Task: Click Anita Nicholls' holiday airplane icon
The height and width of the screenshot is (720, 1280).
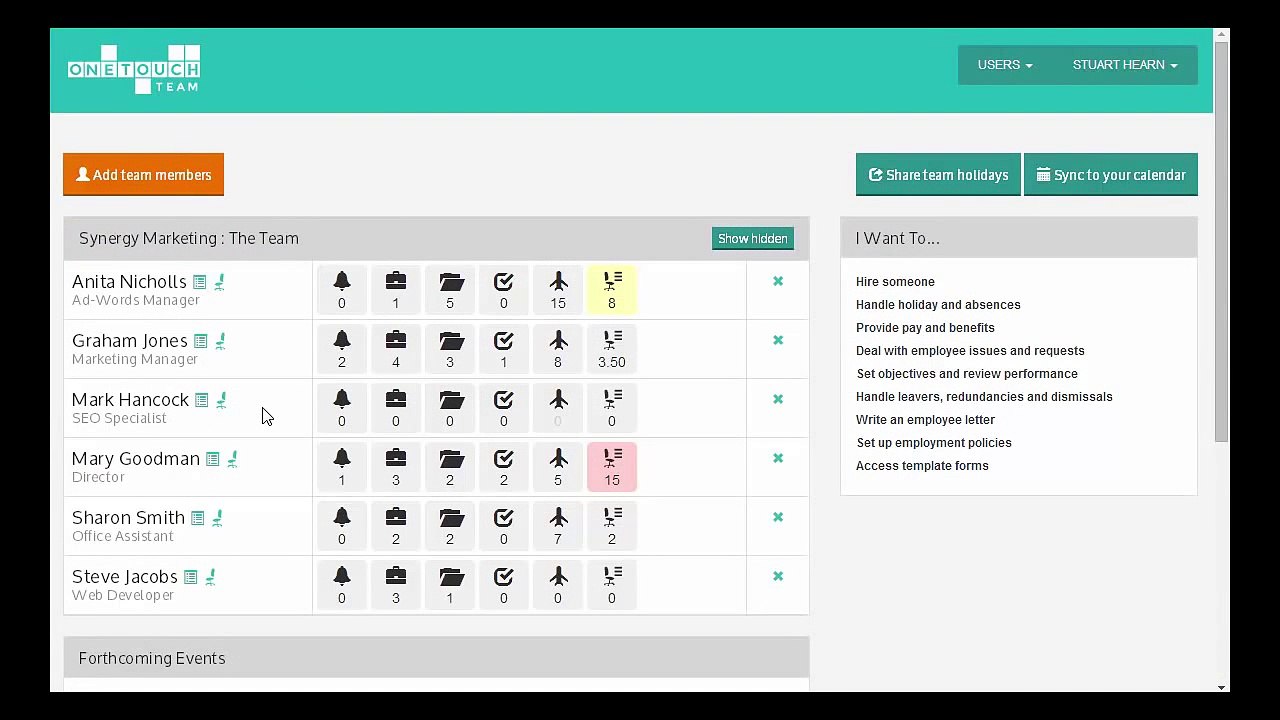Action: pyautogui.click(x=558, y=290)
